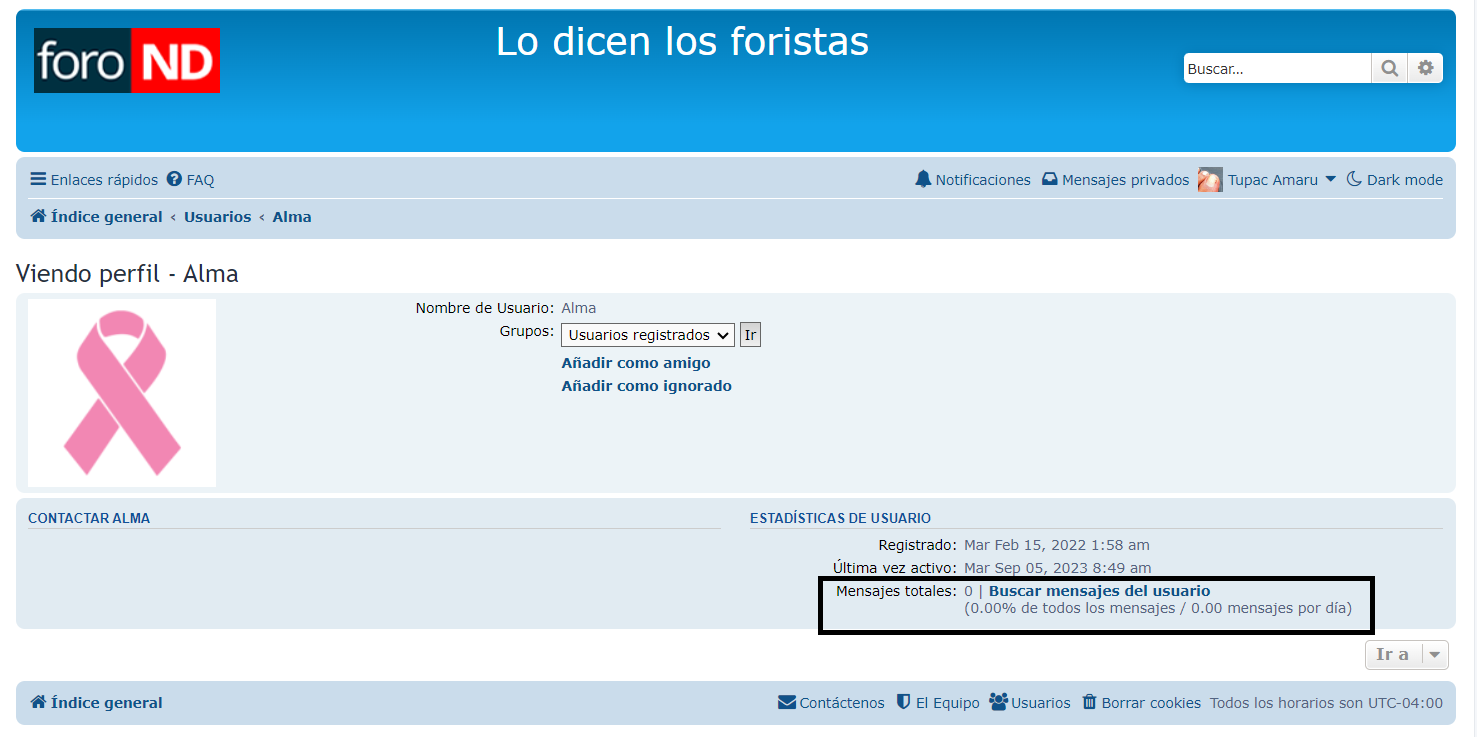This screenshot has width=1477, height=737.
Task: Click Buscar mensajes del usuario
Action: 1099,591
